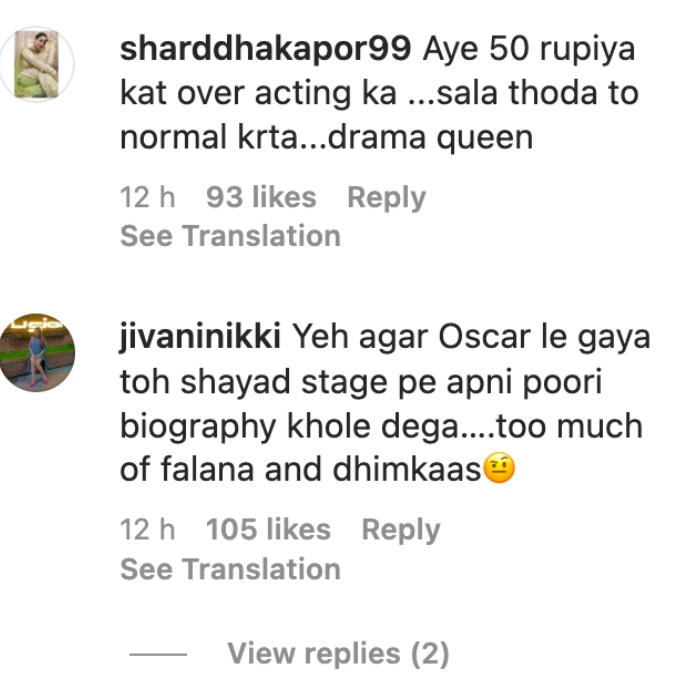The image size is (673, 700).
Task: Click the word 'dhimkaas' before the emoji
Action: 407,469
